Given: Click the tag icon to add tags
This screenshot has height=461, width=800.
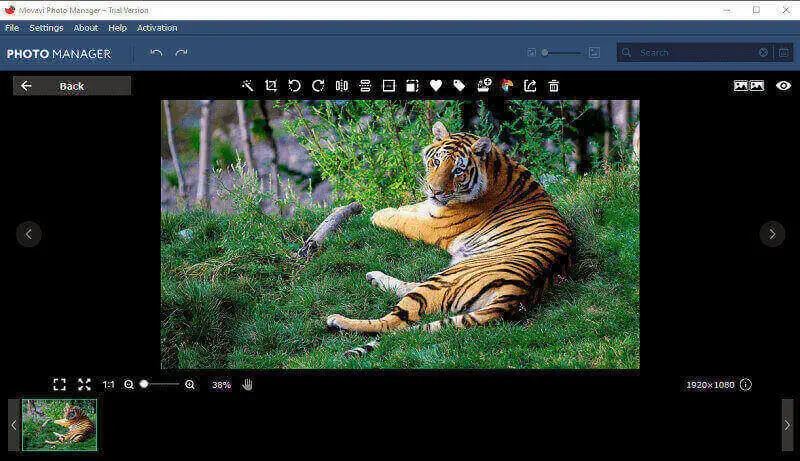Looking at the screenshot, I should point(459,86).
